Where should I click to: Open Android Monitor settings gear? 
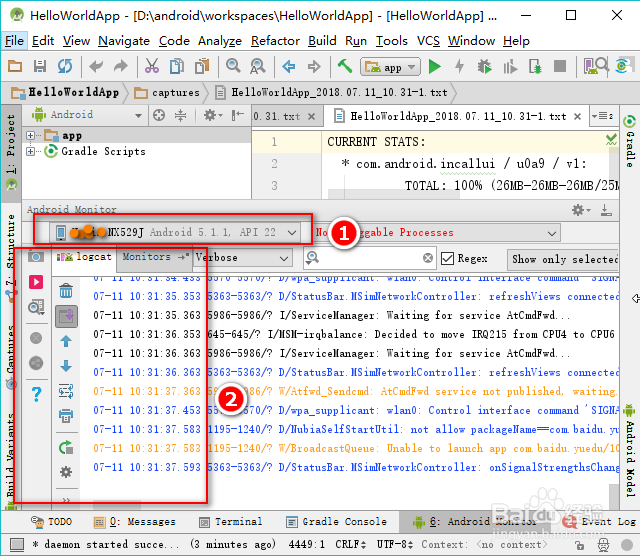[581, 210]
